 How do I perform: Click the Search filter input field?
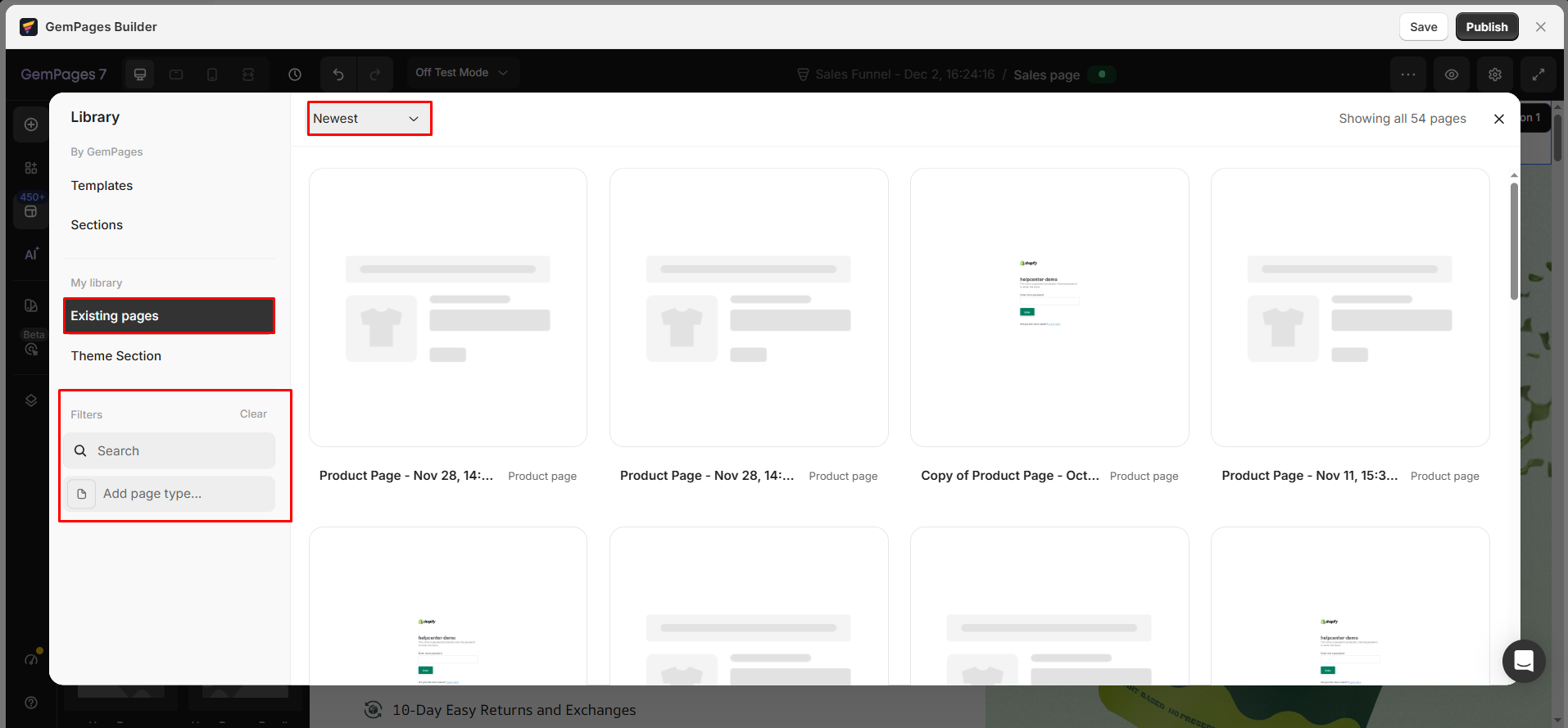tap(170, 451)
